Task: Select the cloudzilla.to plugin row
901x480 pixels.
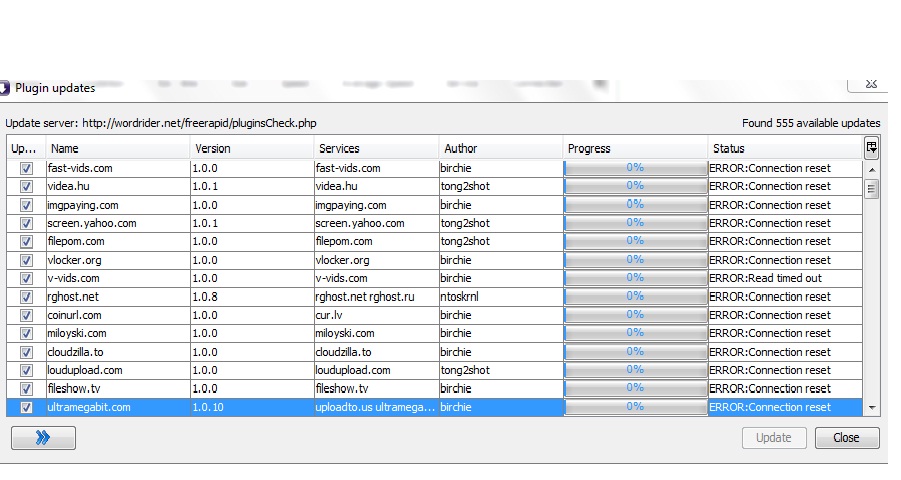Action: pos(115,352)
